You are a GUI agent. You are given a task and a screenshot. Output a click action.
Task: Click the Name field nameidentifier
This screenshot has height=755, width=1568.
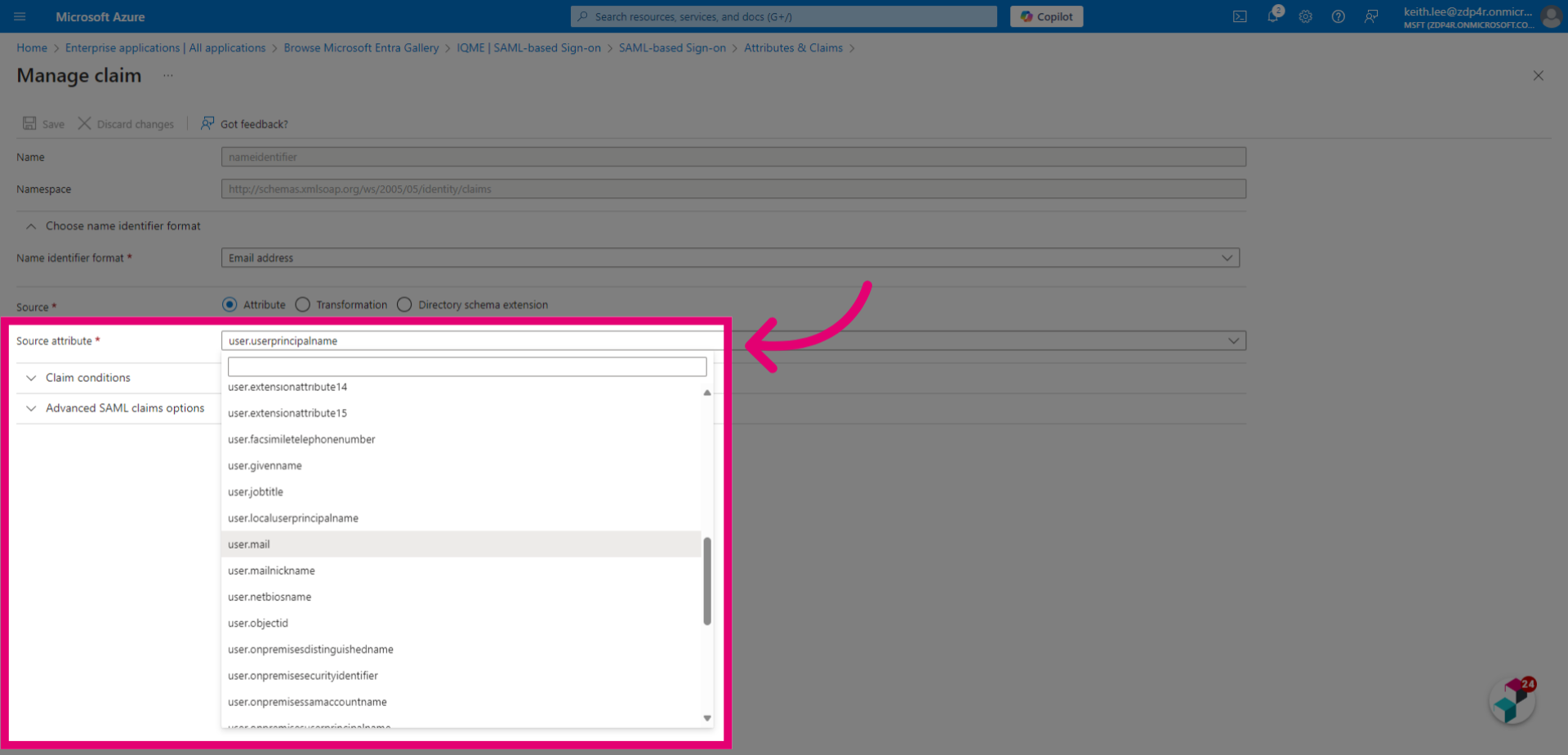tap(733, 157)
